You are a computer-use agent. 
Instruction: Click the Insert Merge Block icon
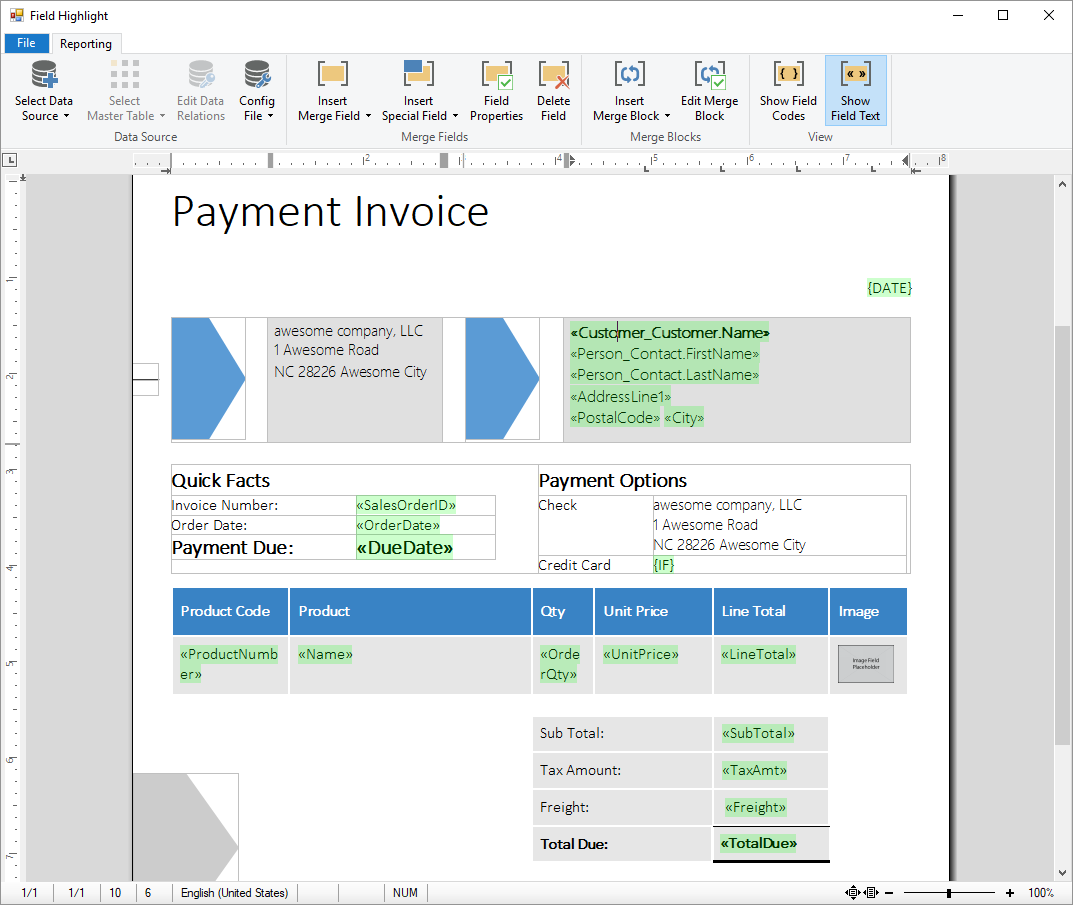(629, 76)
